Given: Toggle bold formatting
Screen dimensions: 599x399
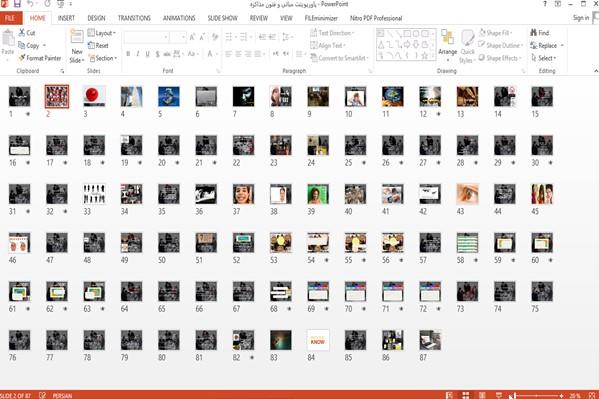Looking at the screenshot, I should (x=128, y=54).
